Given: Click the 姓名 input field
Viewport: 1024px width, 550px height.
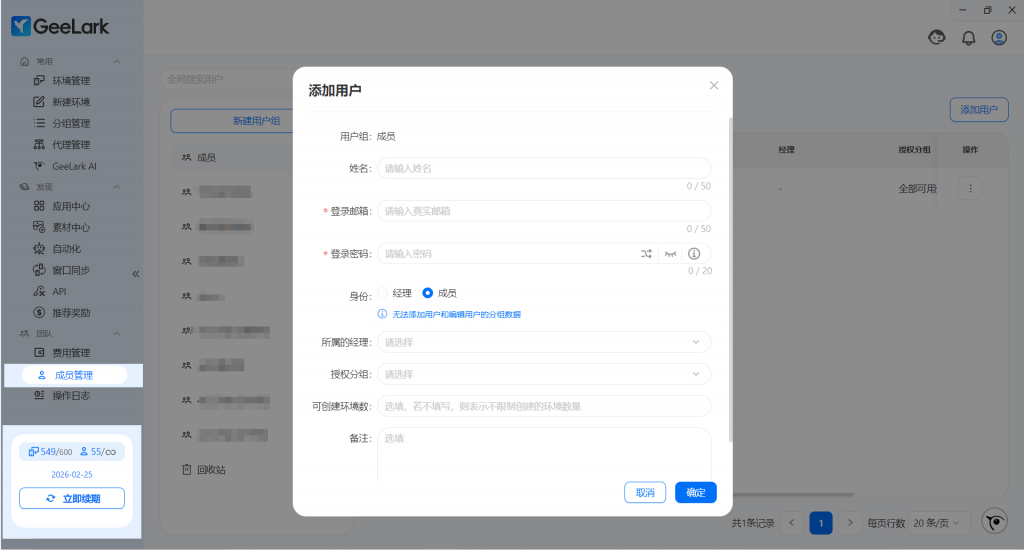Looking at the screenshot, I should pyautogui.click(x=544, y=168).
